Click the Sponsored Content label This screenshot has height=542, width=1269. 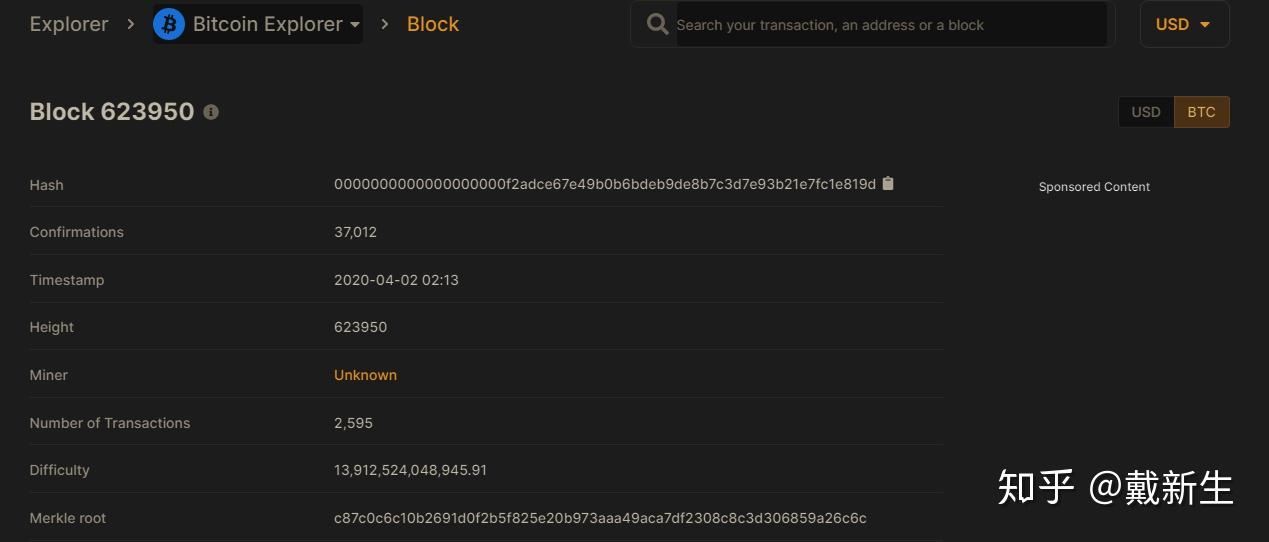pyautogui.click(x=1094, y=187)
